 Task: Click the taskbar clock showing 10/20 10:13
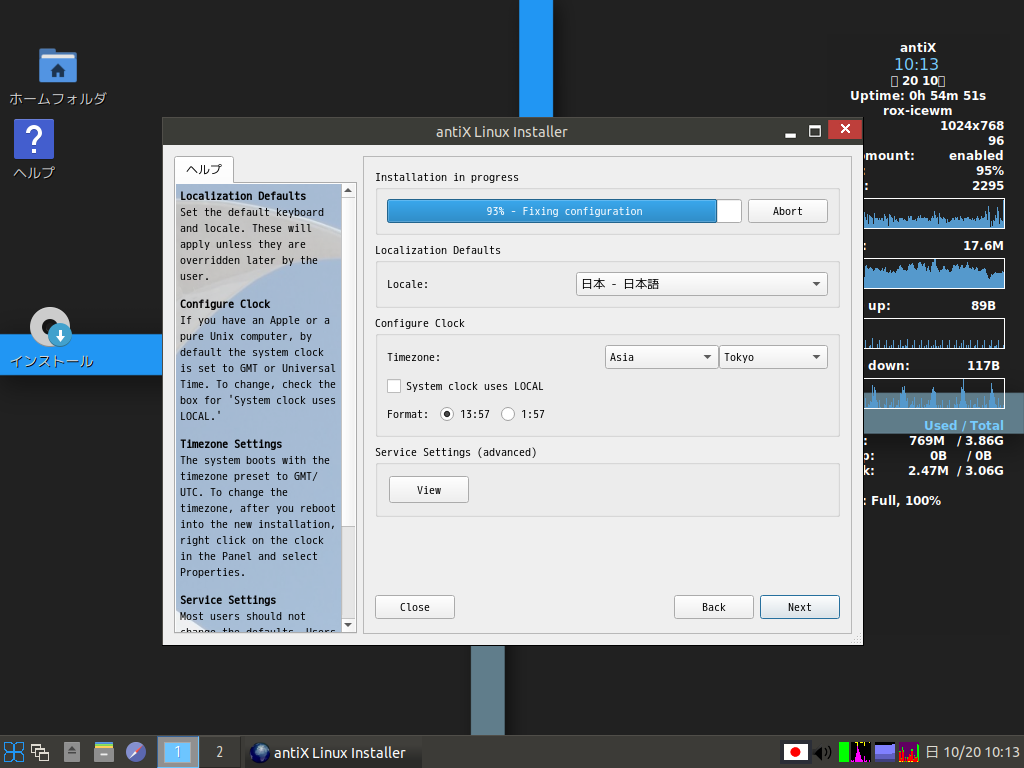973,752
